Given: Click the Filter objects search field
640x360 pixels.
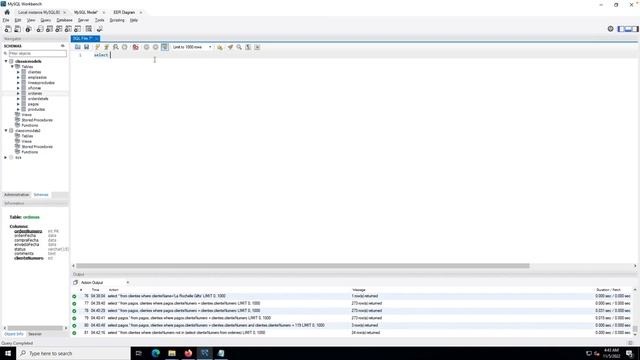Looking at the screenshot, I should [37, 53].
